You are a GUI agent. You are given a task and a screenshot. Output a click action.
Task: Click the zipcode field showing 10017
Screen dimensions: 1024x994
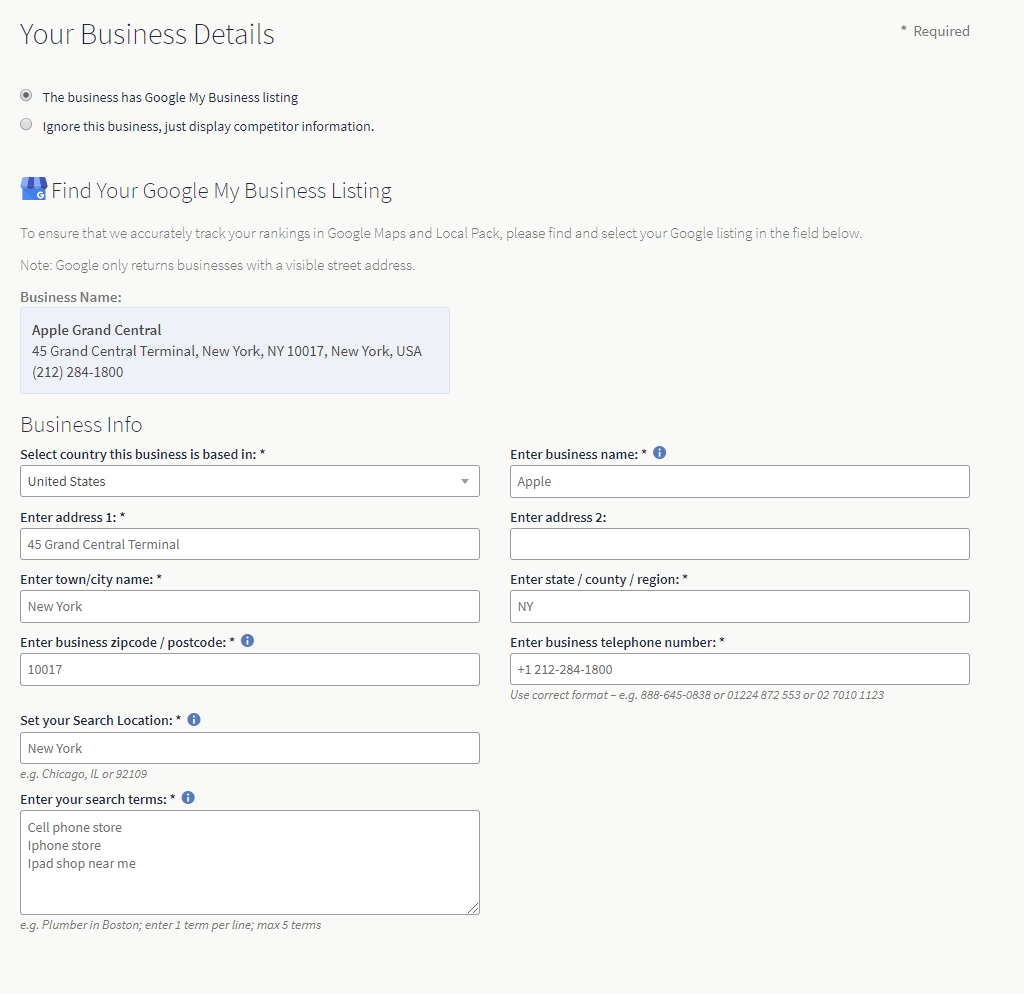coord(250,669)
